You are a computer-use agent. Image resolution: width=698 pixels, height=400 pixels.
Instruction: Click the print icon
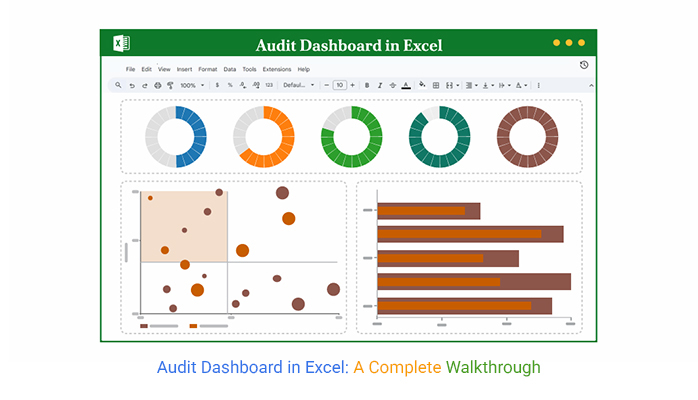click(x=158, y=86)
